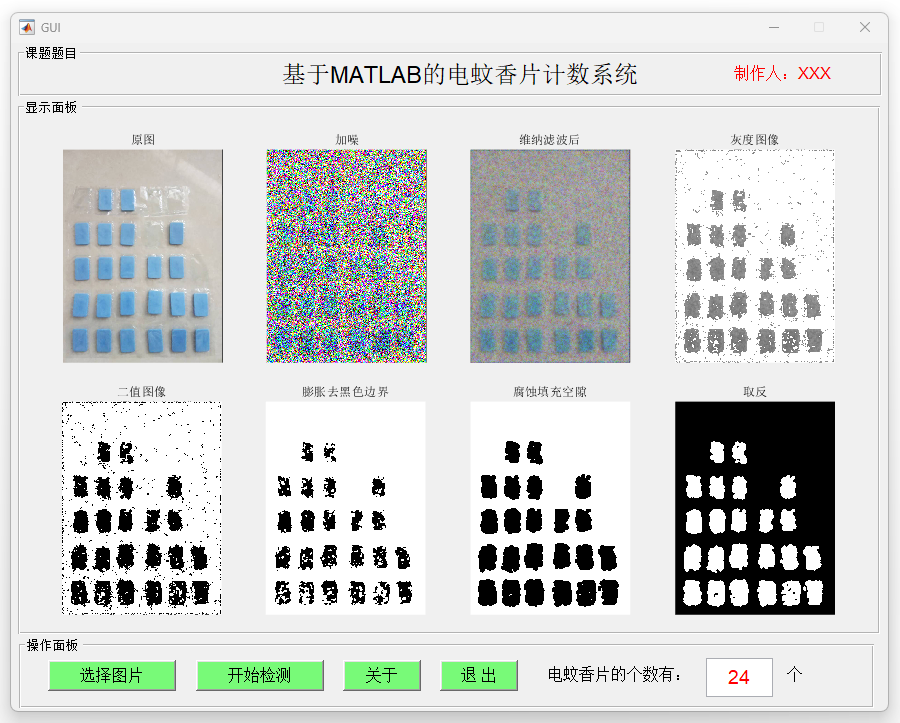Viewport: 900px width, 723px height.
Task: Select the 取反 inverted image
Action: coord(755,508)
